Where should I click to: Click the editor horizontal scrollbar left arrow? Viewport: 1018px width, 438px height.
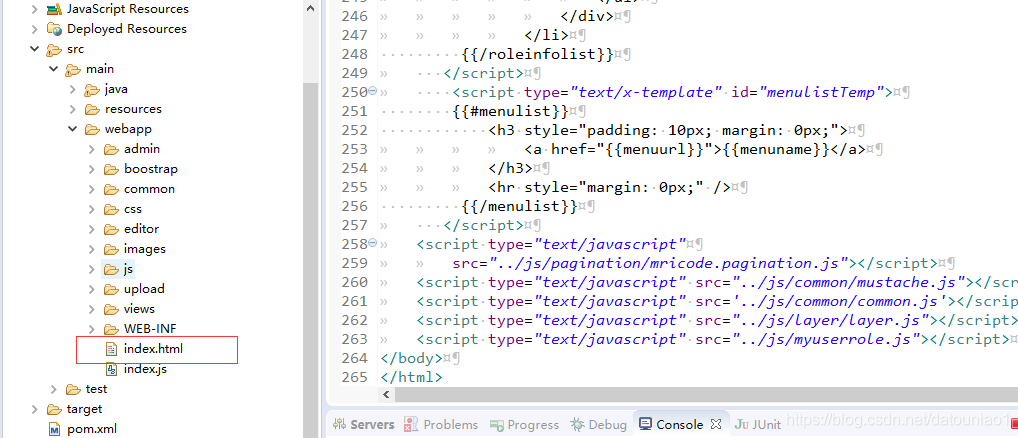(x=387, y=395)
